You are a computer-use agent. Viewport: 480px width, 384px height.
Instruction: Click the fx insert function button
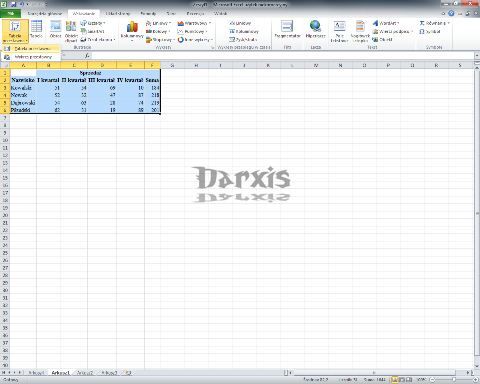(x=87, y=56)
